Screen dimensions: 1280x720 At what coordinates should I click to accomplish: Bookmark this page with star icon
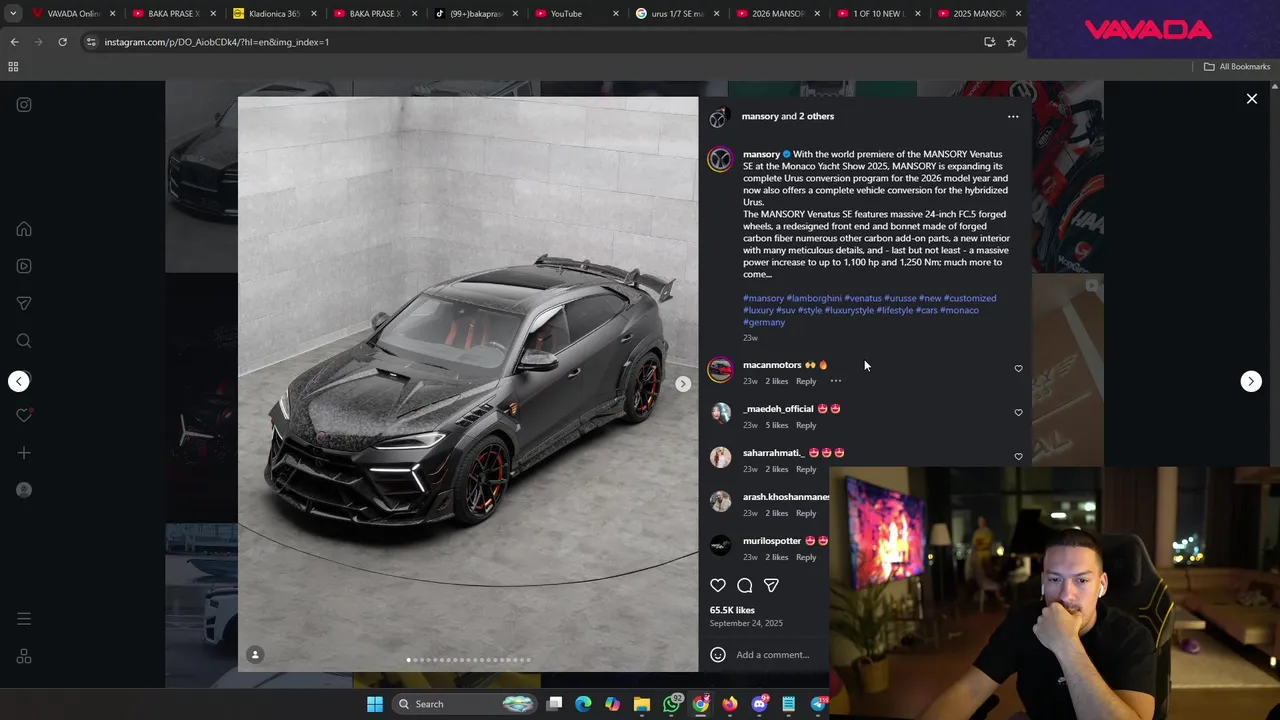point(1011,42)
